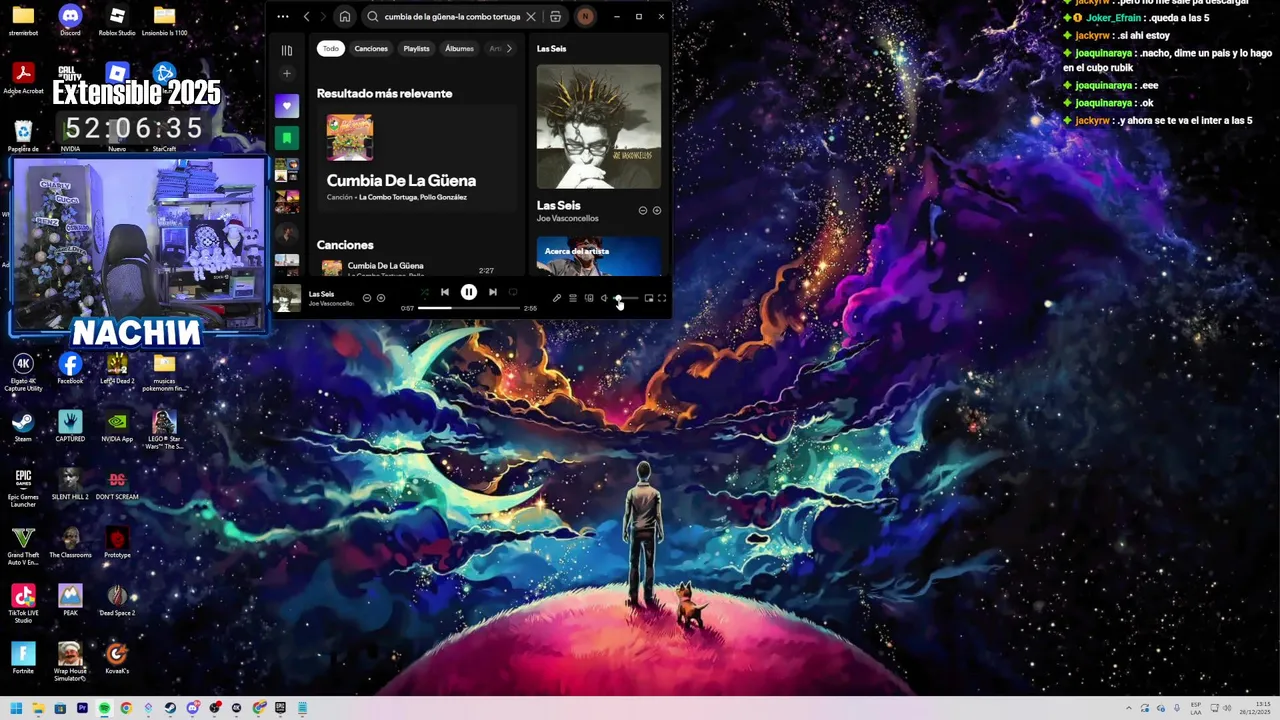The width and height of the screenshot is (1280, 720).
Task: Open the Acerca del artista card
Action: (x=599, y=255)
